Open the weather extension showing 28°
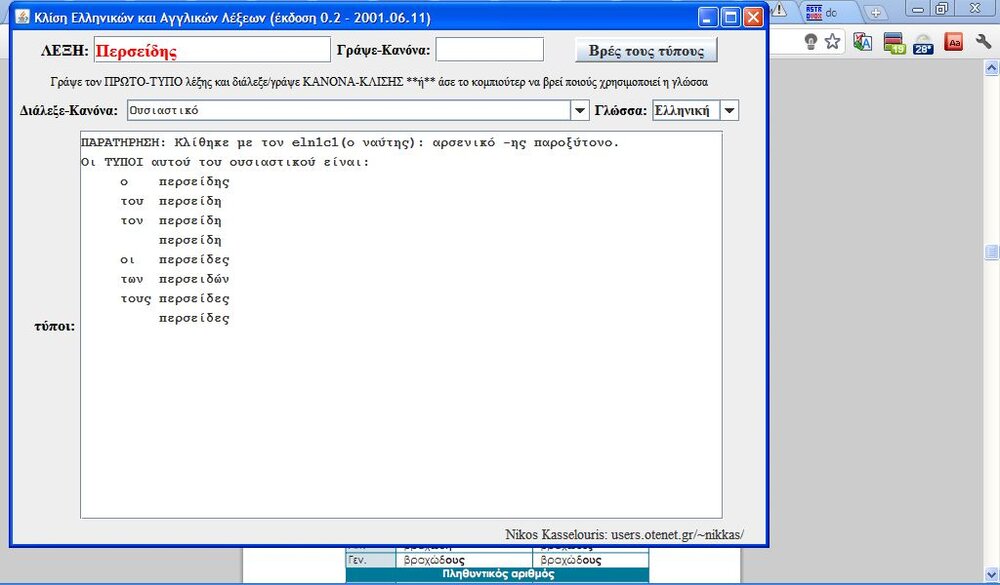This screenshot has height=585, width=1000. [923, 43]
